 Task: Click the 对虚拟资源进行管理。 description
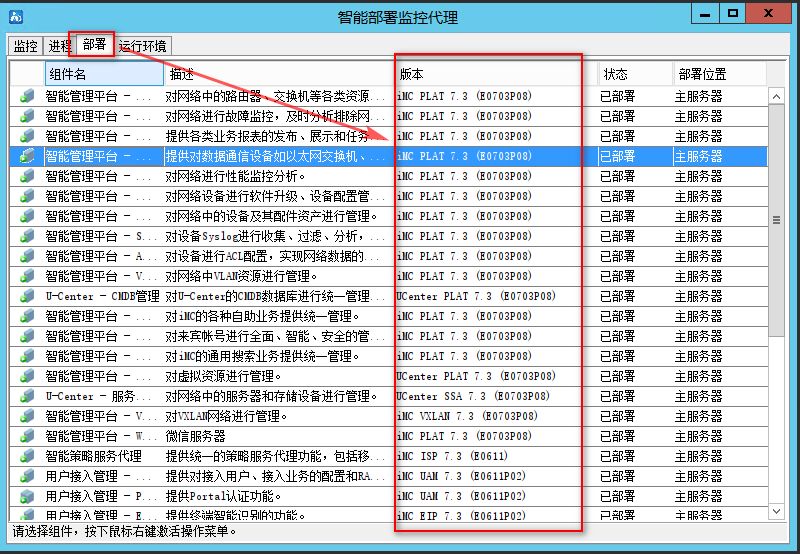coord(223,376)
